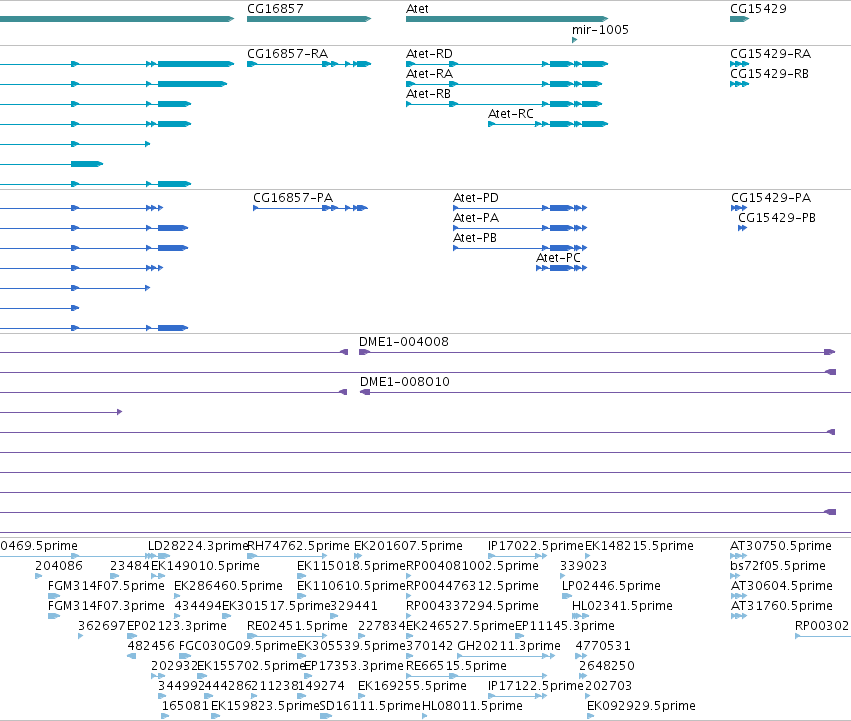Select EST FGM314F07.3prime

pyautogui.click(x=106, y=606)
